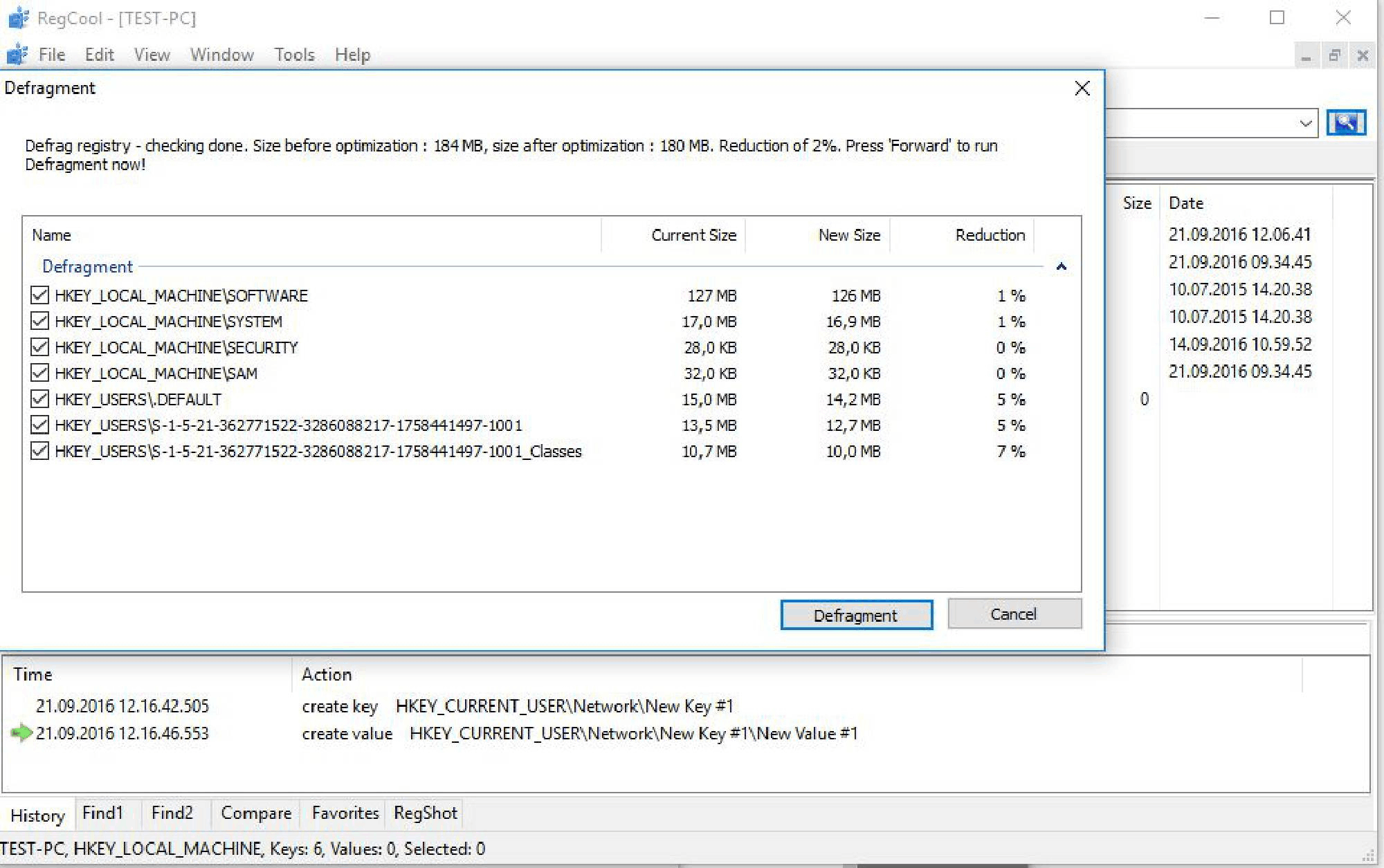Restore the inner document window
This screenshot has width=1384, height=868.
1334,55
